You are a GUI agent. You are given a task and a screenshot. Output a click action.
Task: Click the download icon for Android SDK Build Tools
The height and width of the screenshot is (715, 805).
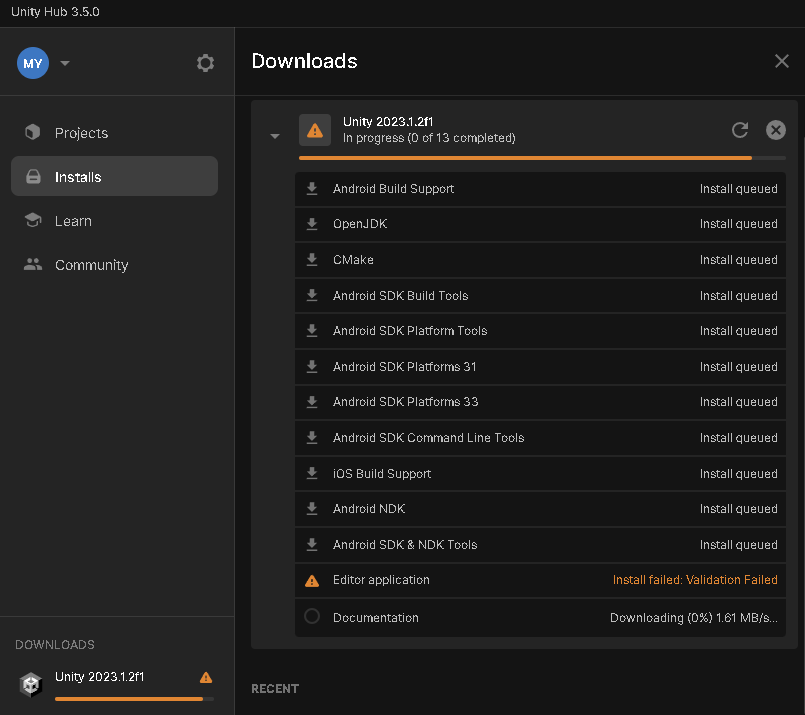coord(312,296)
